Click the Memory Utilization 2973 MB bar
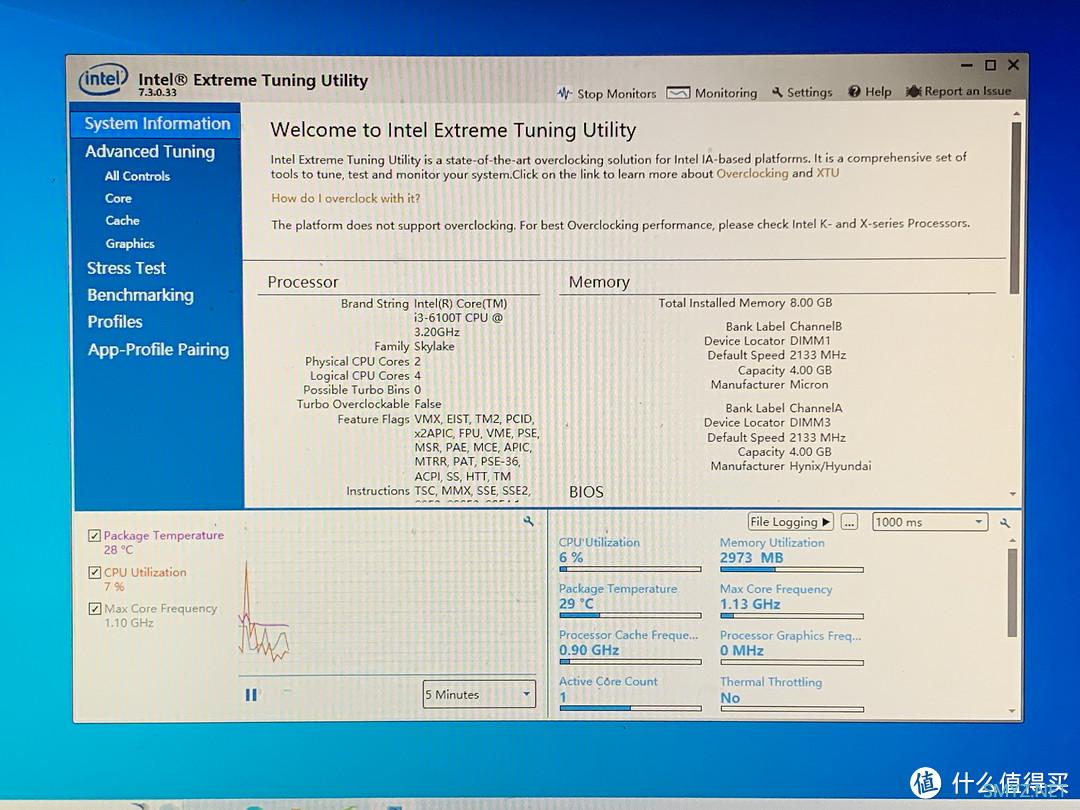Screen dimensions: 1080x810 (791, 570)
